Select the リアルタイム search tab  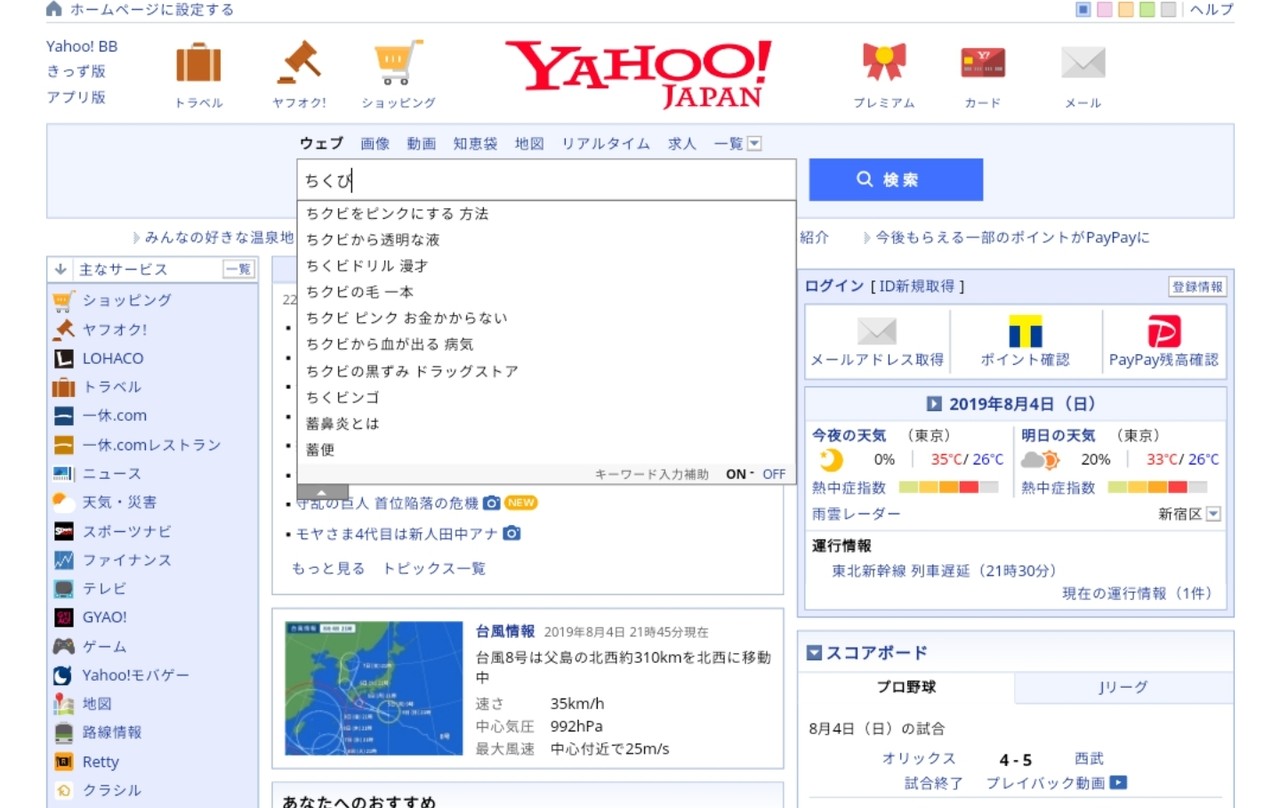606,144
